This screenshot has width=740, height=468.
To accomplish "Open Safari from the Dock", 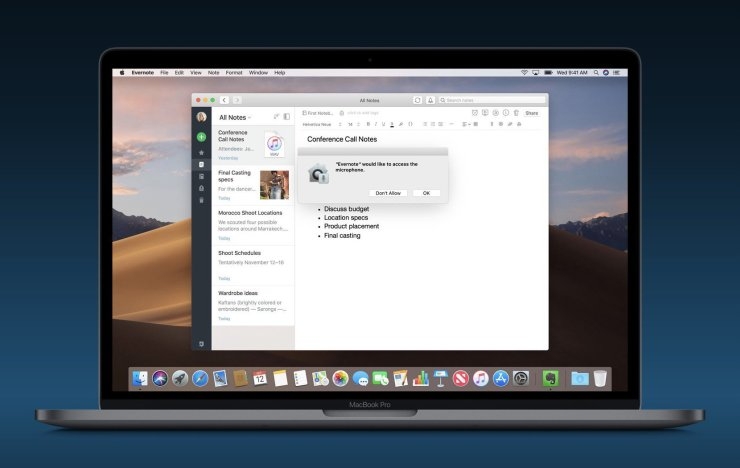I will pyautogui.click(x=200, y=378).
